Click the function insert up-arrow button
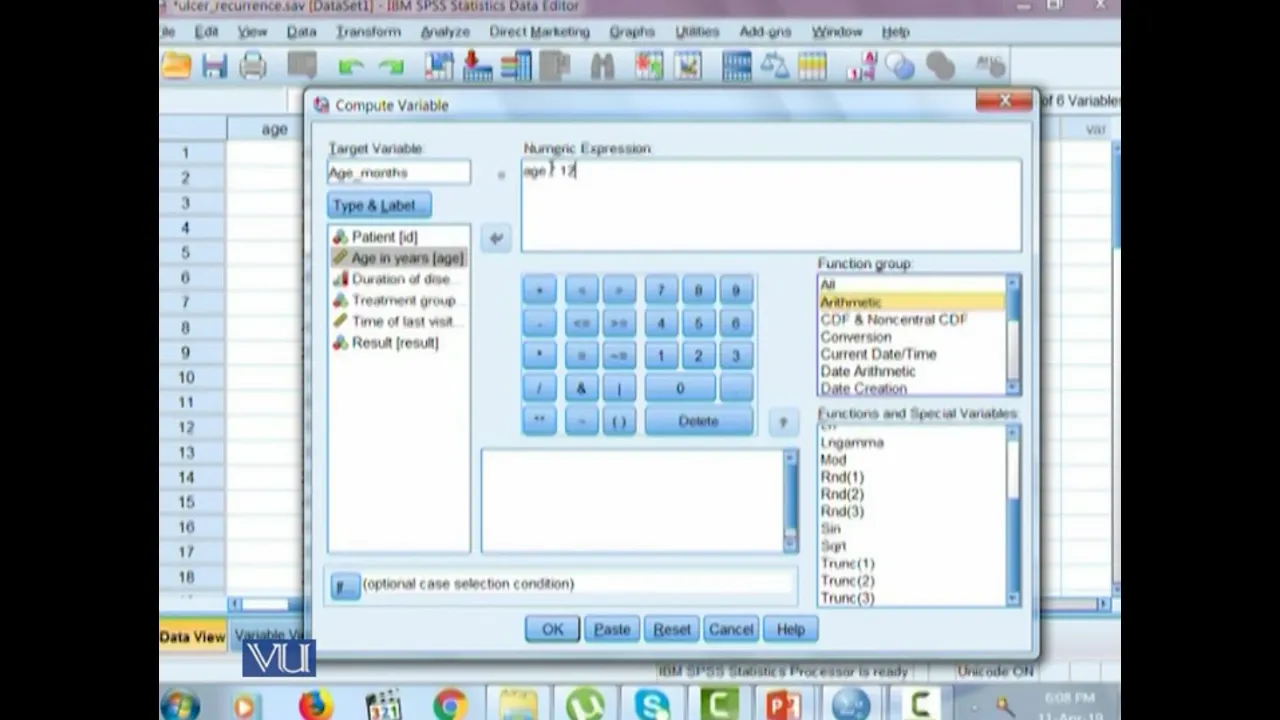The width and height of the screenshot is (1280, 720). (783, 422)
